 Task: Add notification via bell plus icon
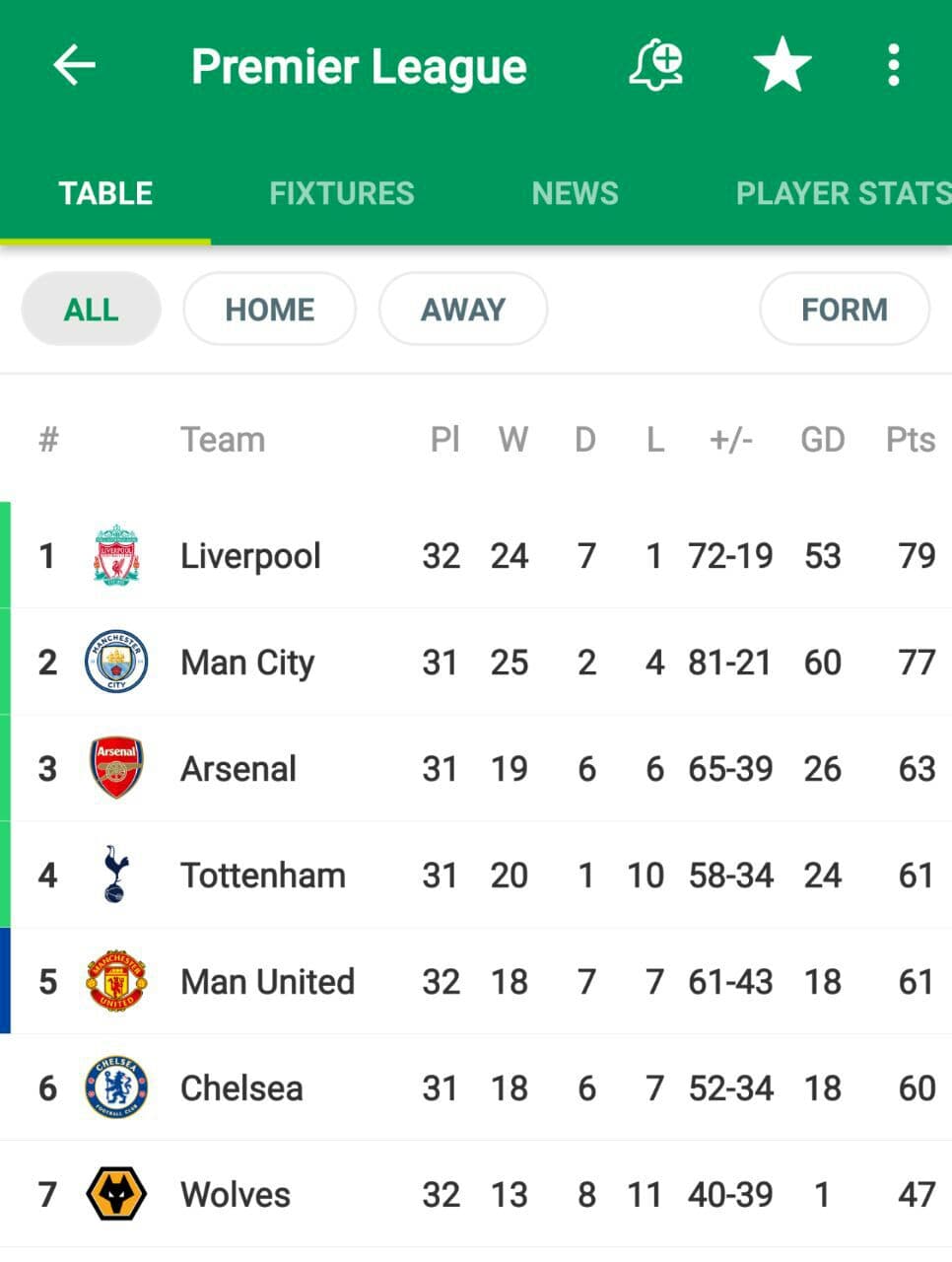click(x=656, y=66)
